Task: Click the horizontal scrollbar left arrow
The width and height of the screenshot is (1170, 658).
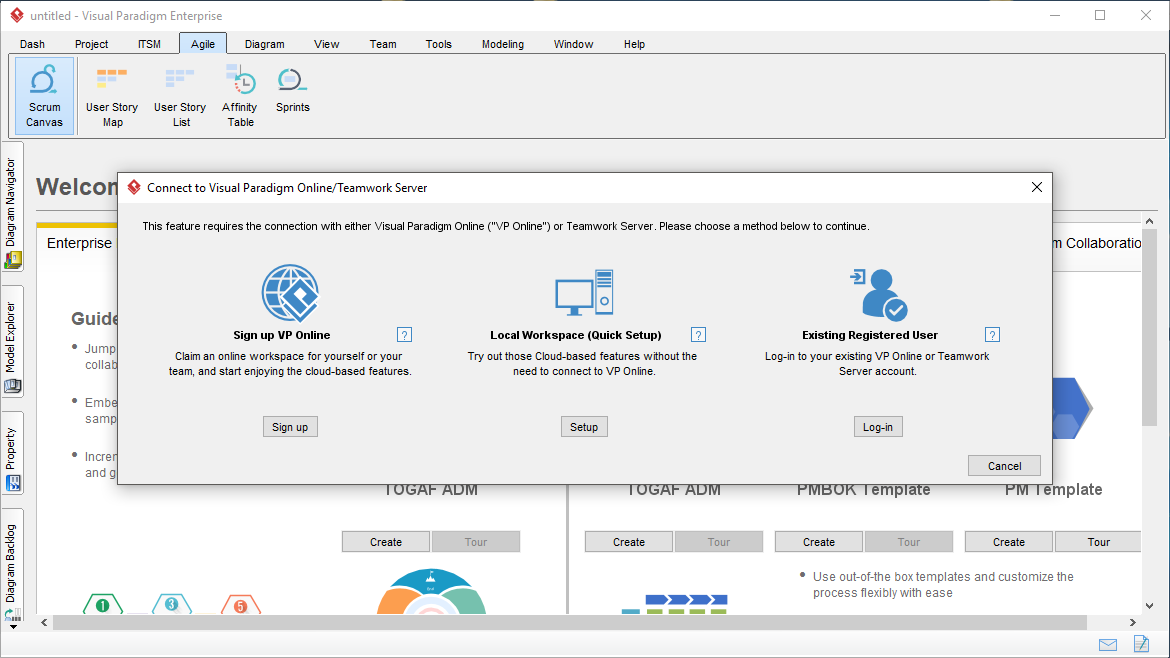Action: pyautogui.click(x=44, y=622)
